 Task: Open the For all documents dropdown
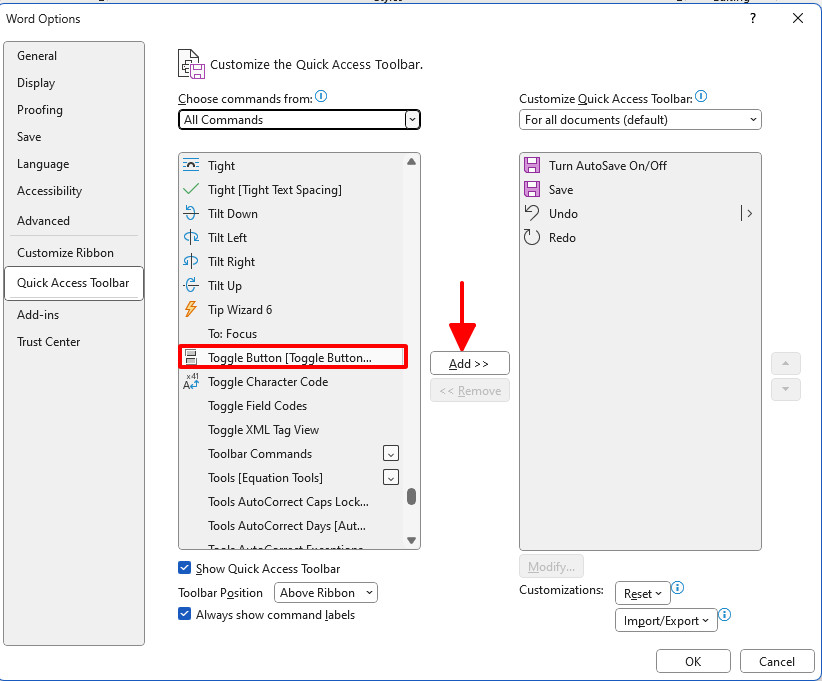[640, 120]
